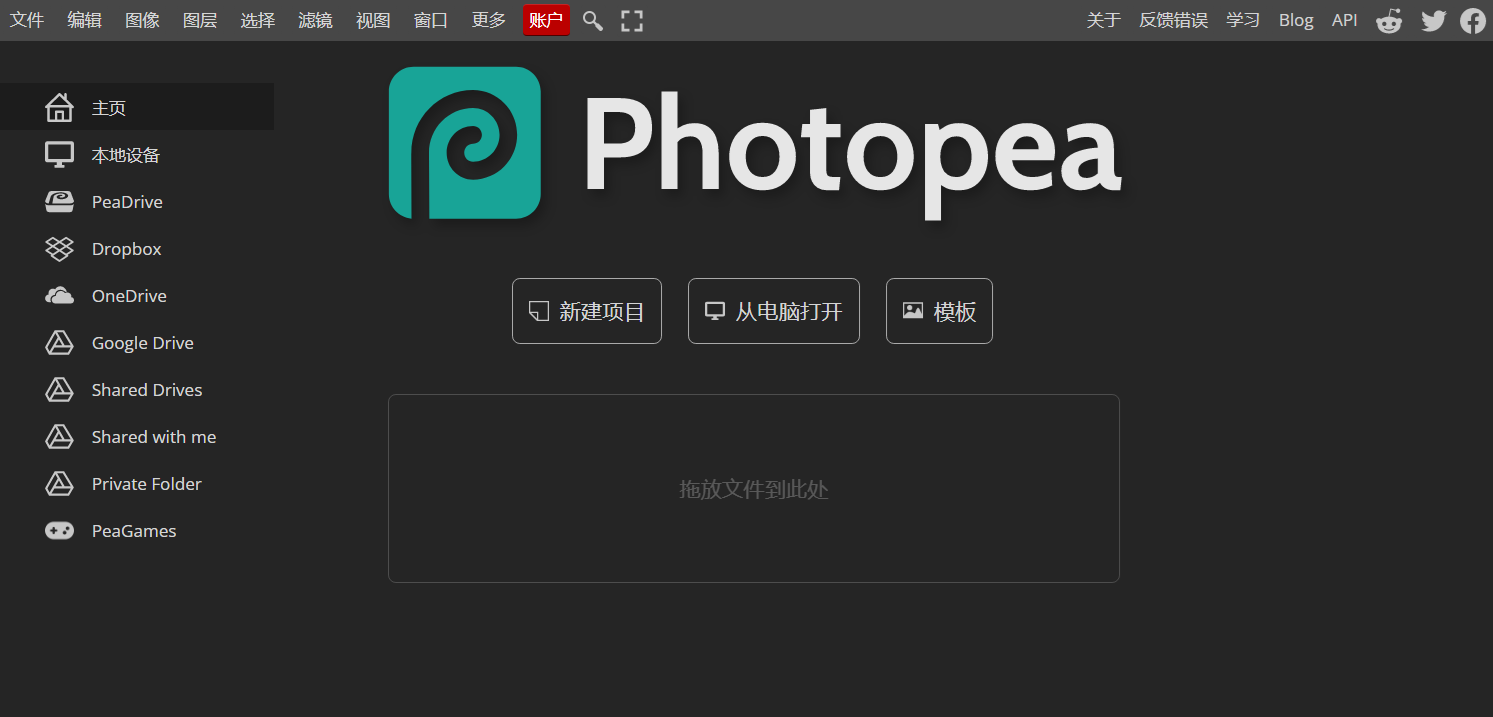This screenshot has height=717, width=1493.
Task: Open the 图像 menu
Action: (x=143, y=20)
